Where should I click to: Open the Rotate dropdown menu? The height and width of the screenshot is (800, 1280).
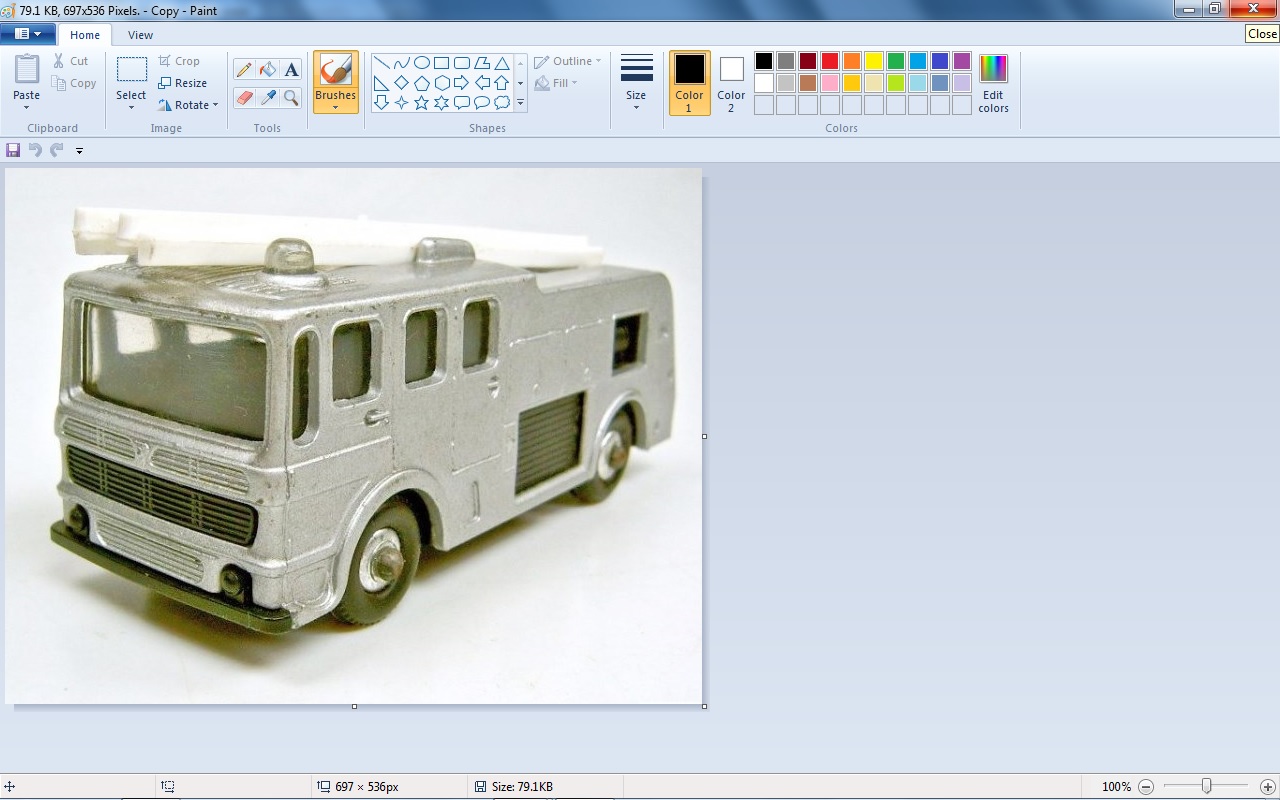pos(189,105)
